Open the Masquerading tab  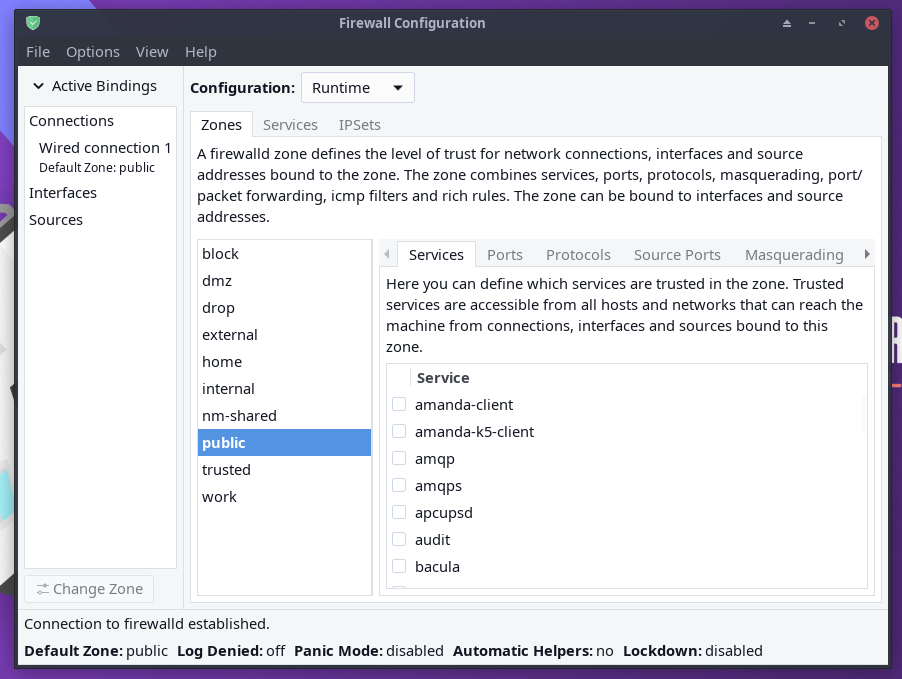click(x=794, y=255)
